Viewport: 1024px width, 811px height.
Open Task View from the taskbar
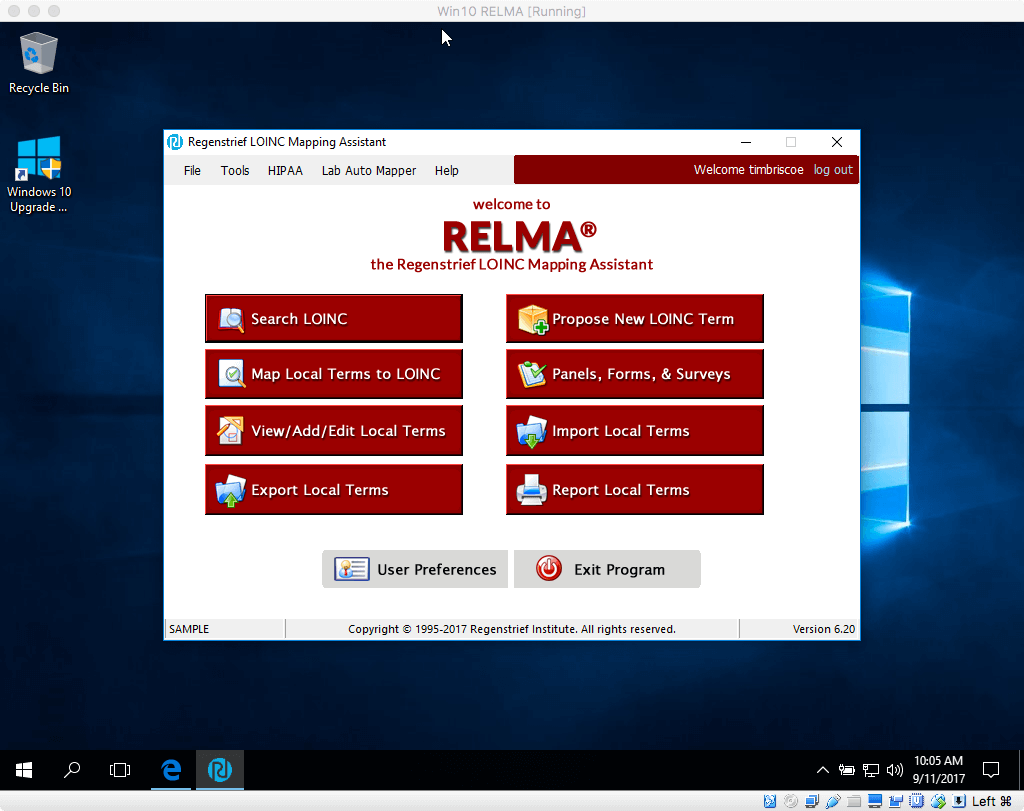click(120, 771)
